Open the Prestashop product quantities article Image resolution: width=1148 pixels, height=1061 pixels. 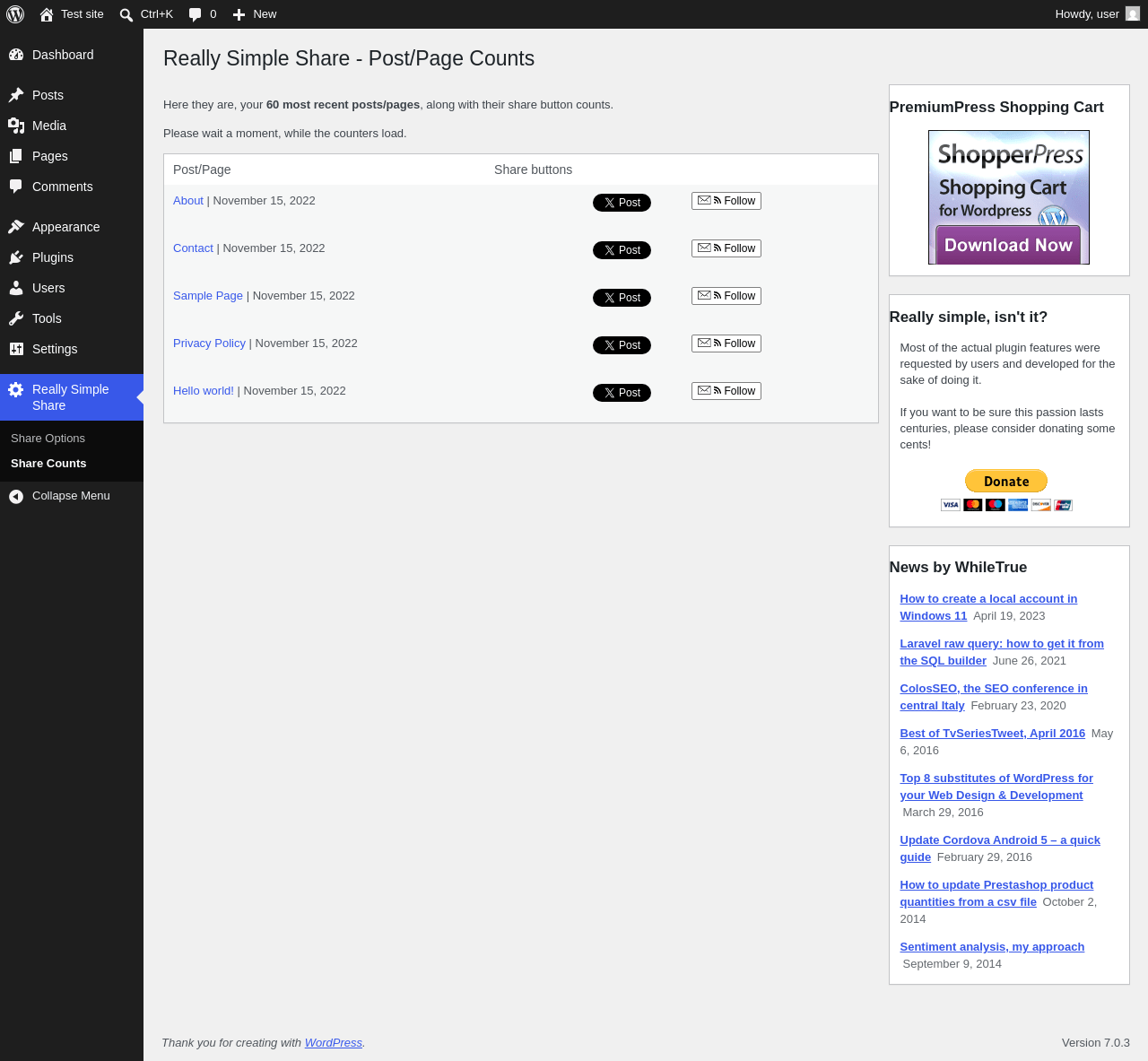coord(996,893)
